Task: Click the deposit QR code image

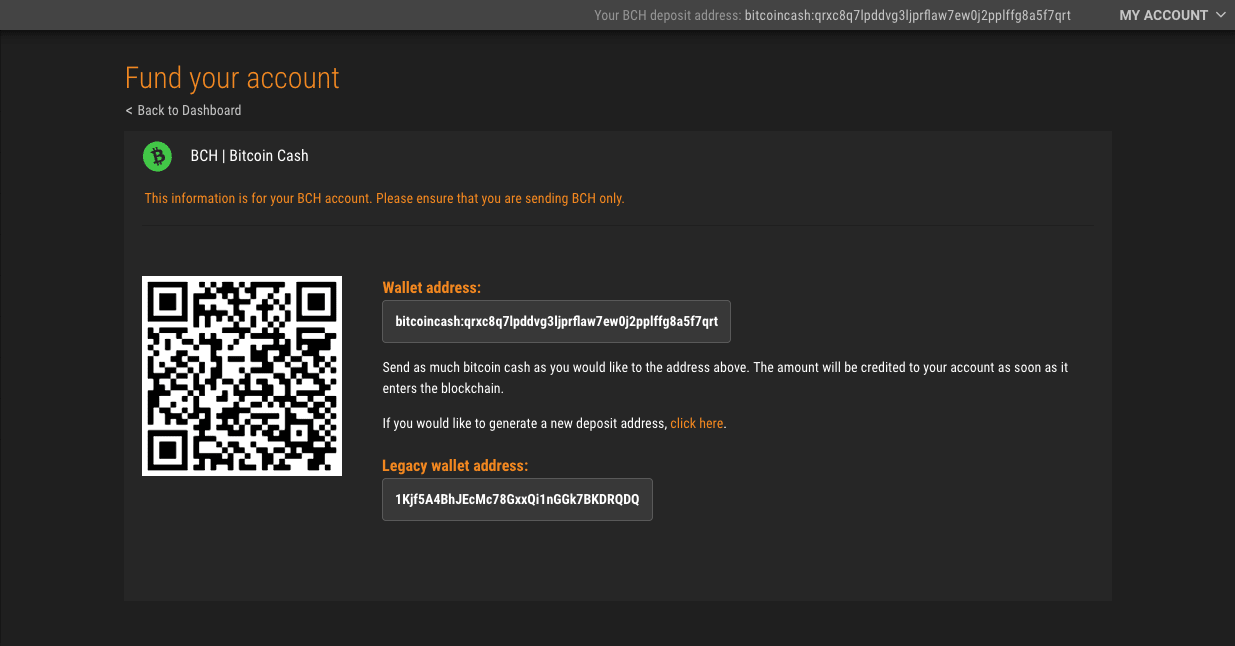Action: coord(242,376)
